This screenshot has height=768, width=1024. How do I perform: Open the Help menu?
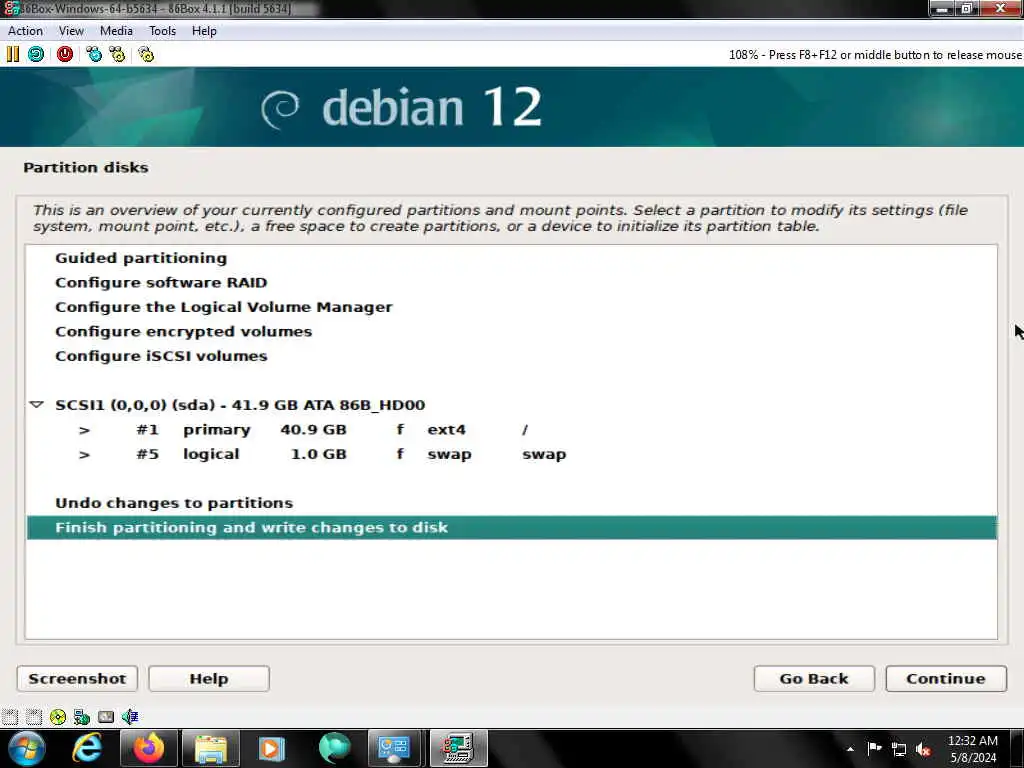tap(204, 31)
